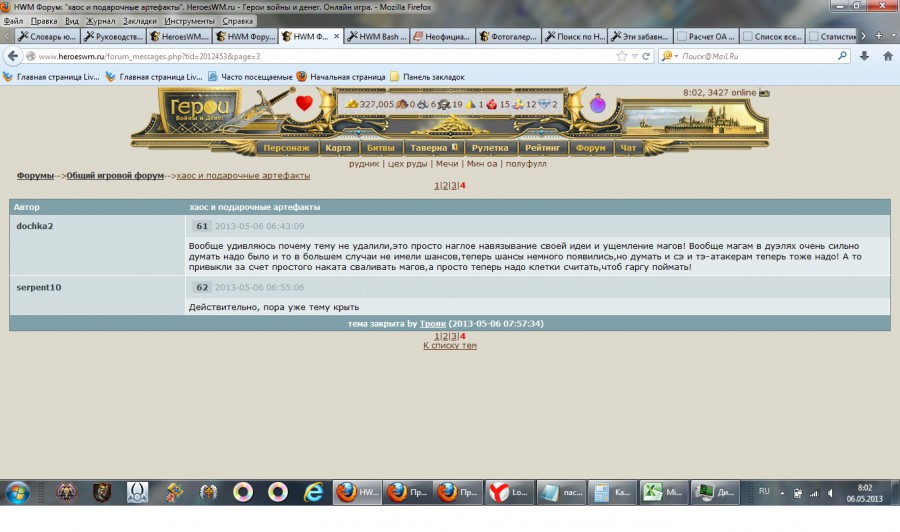Open author dochka2 profile

coord(34,226)
